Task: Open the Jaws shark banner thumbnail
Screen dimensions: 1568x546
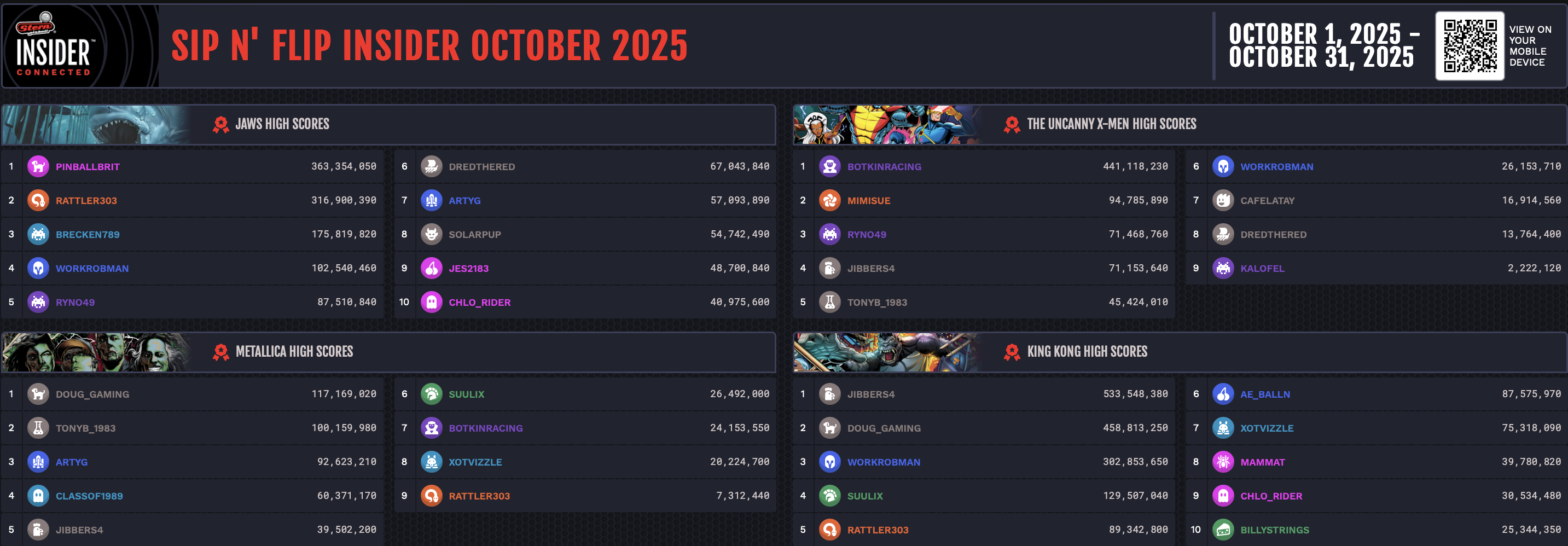Action: pos(97,124)
